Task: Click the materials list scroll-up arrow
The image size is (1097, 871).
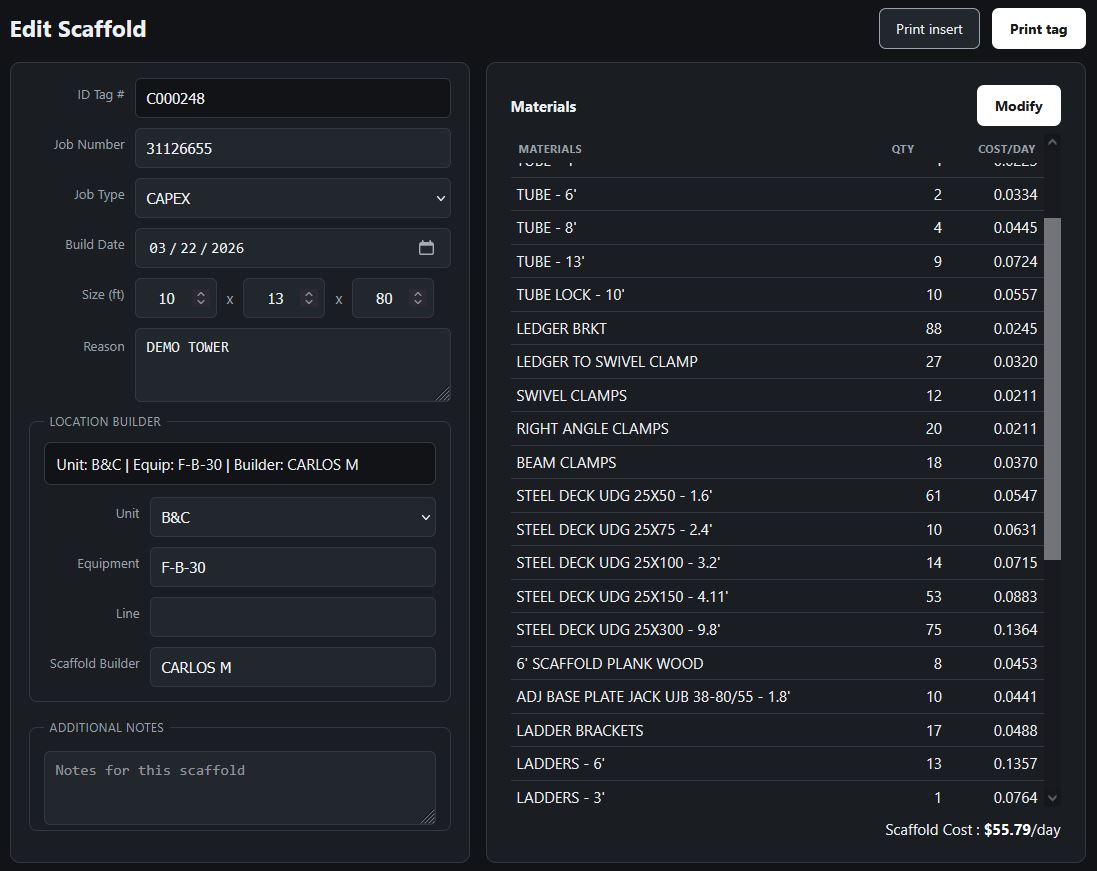Action: (x=1052, y=143)
